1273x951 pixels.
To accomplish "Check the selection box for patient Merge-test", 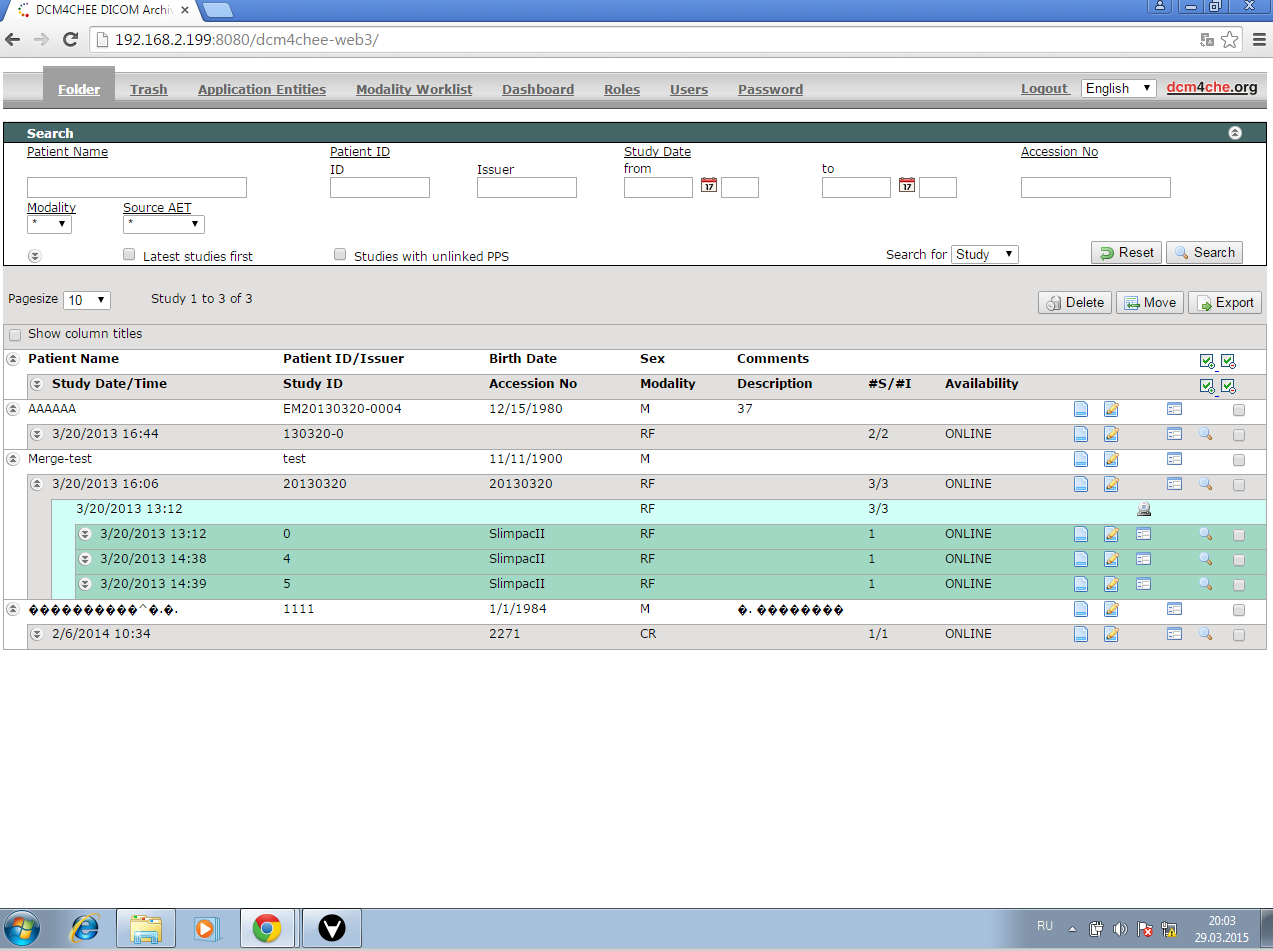I will [x=1239, y=460].
